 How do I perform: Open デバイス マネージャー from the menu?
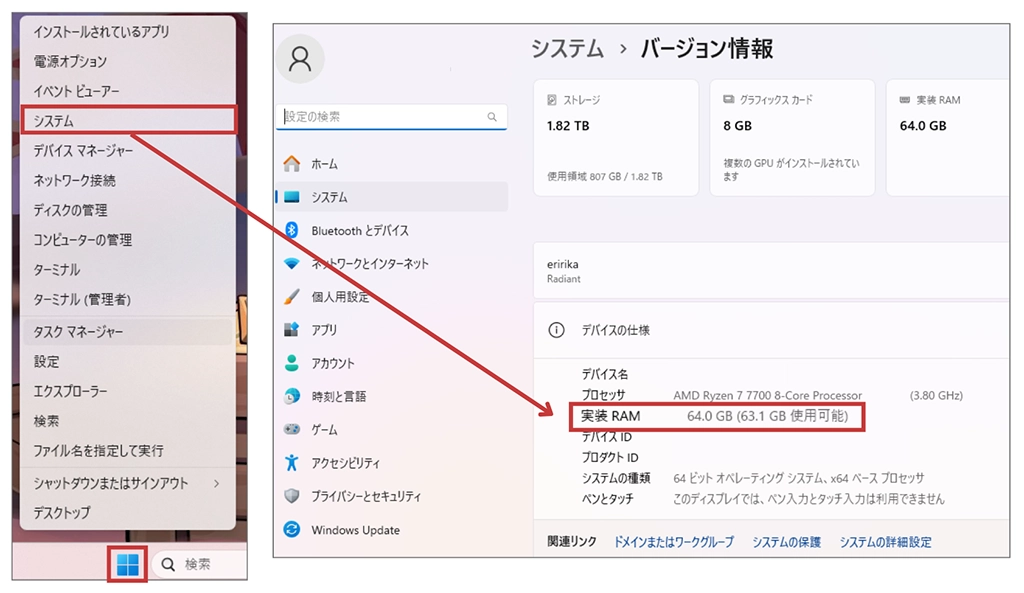point(128,151)
